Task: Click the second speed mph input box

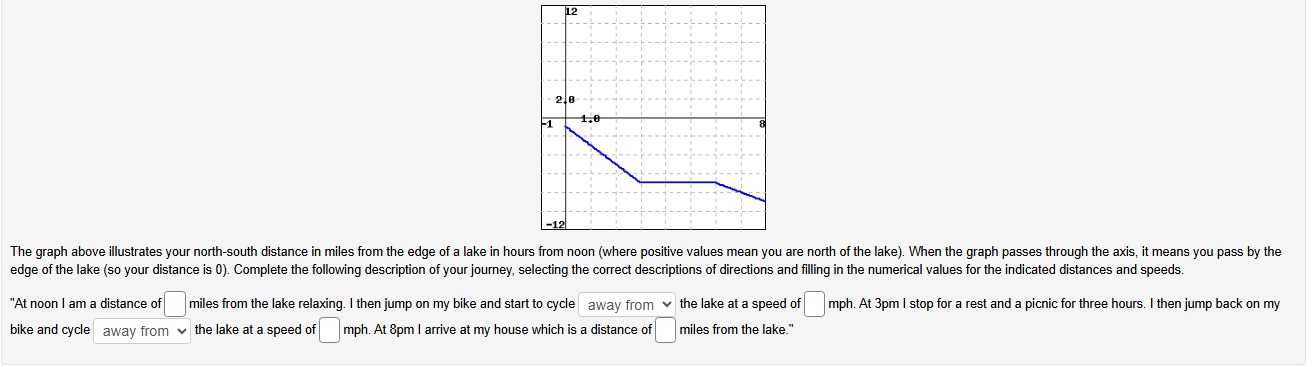Action: (329, 329)
